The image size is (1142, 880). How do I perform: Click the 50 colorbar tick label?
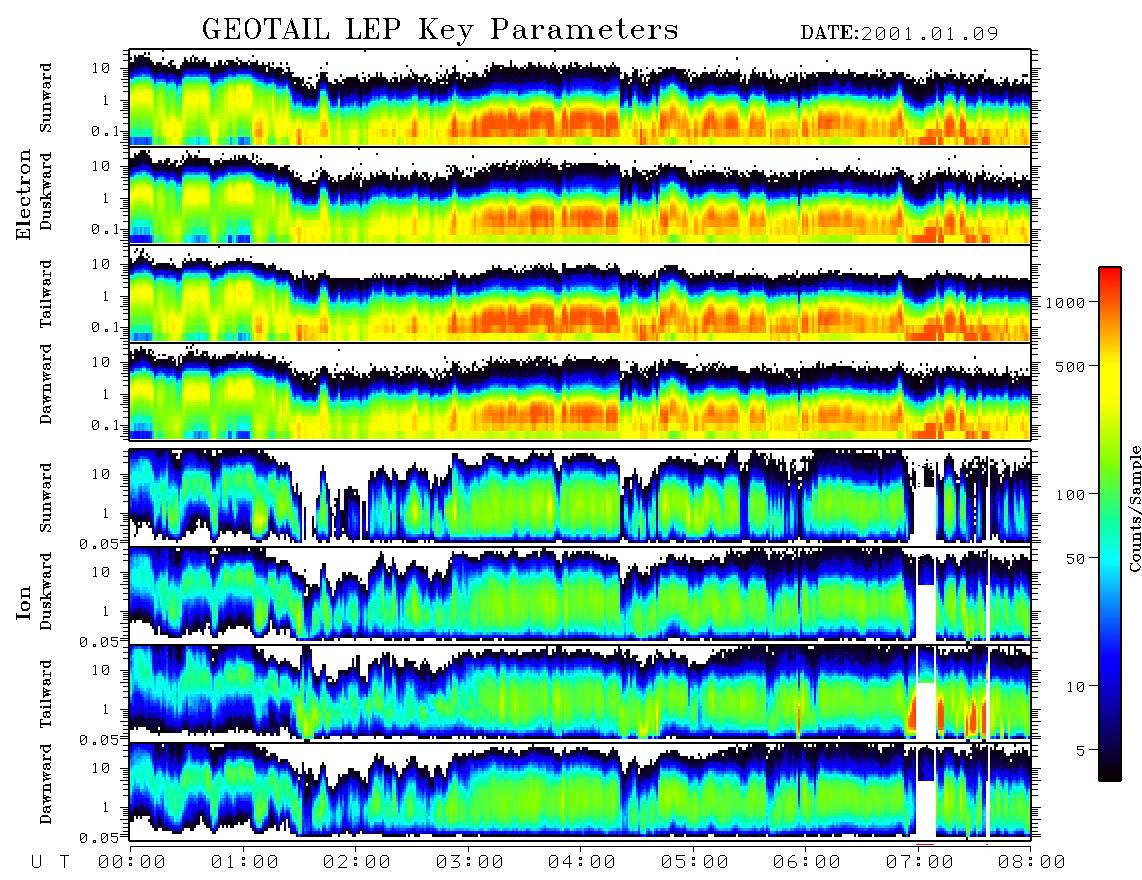1076,559
